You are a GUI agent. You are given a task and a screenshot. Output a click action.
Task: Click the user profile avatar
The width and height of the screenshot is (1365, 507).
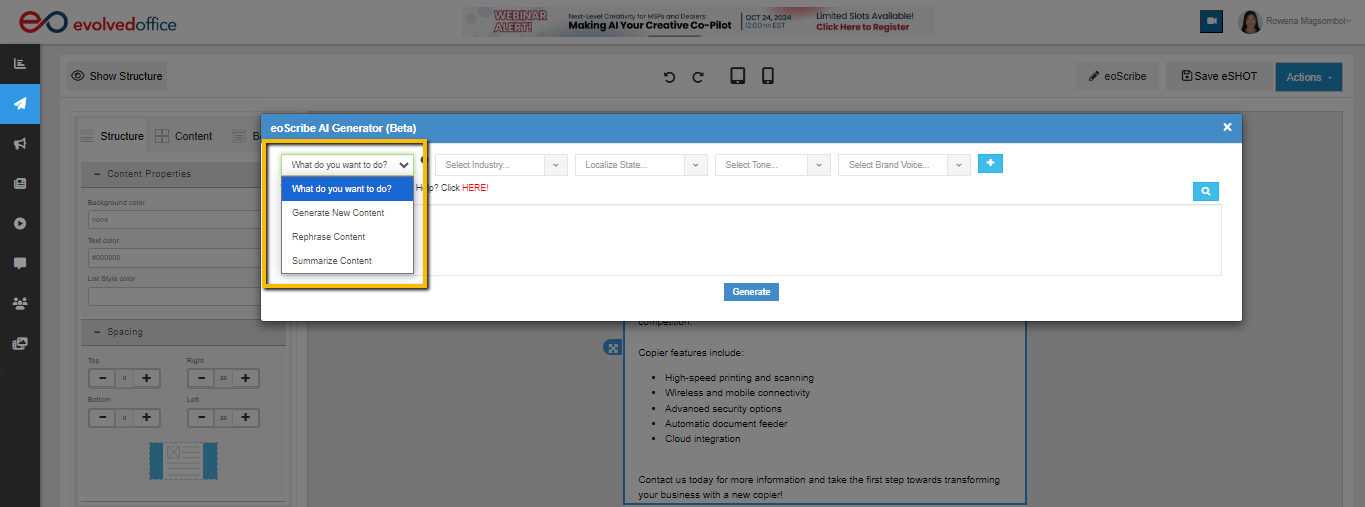pyautogui.click(x=1250, y=22)
